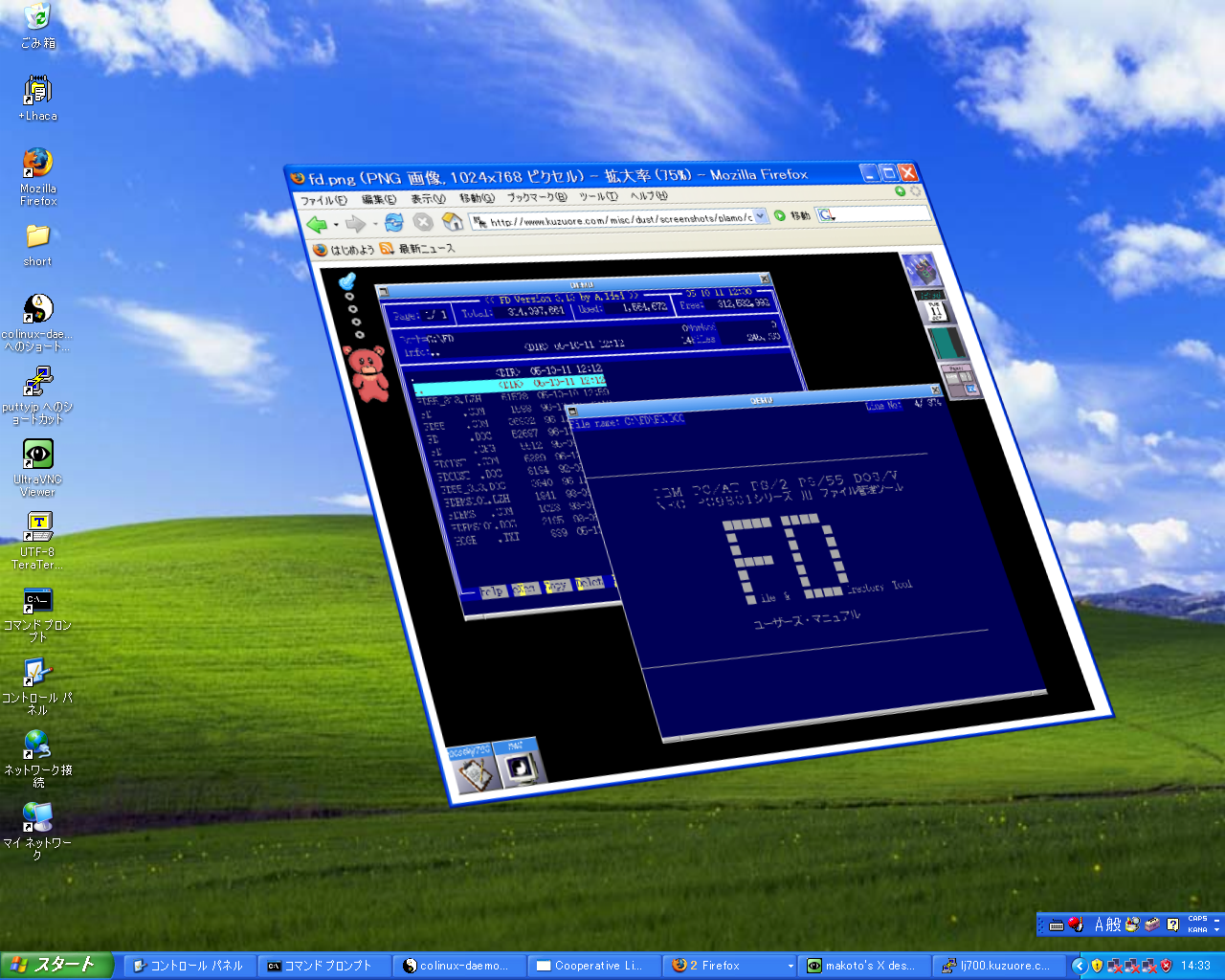The height and width of the screenshot is (980, 1225).
Task: Click the はじめよう bookmark link
Action: [x=344, y=249]
